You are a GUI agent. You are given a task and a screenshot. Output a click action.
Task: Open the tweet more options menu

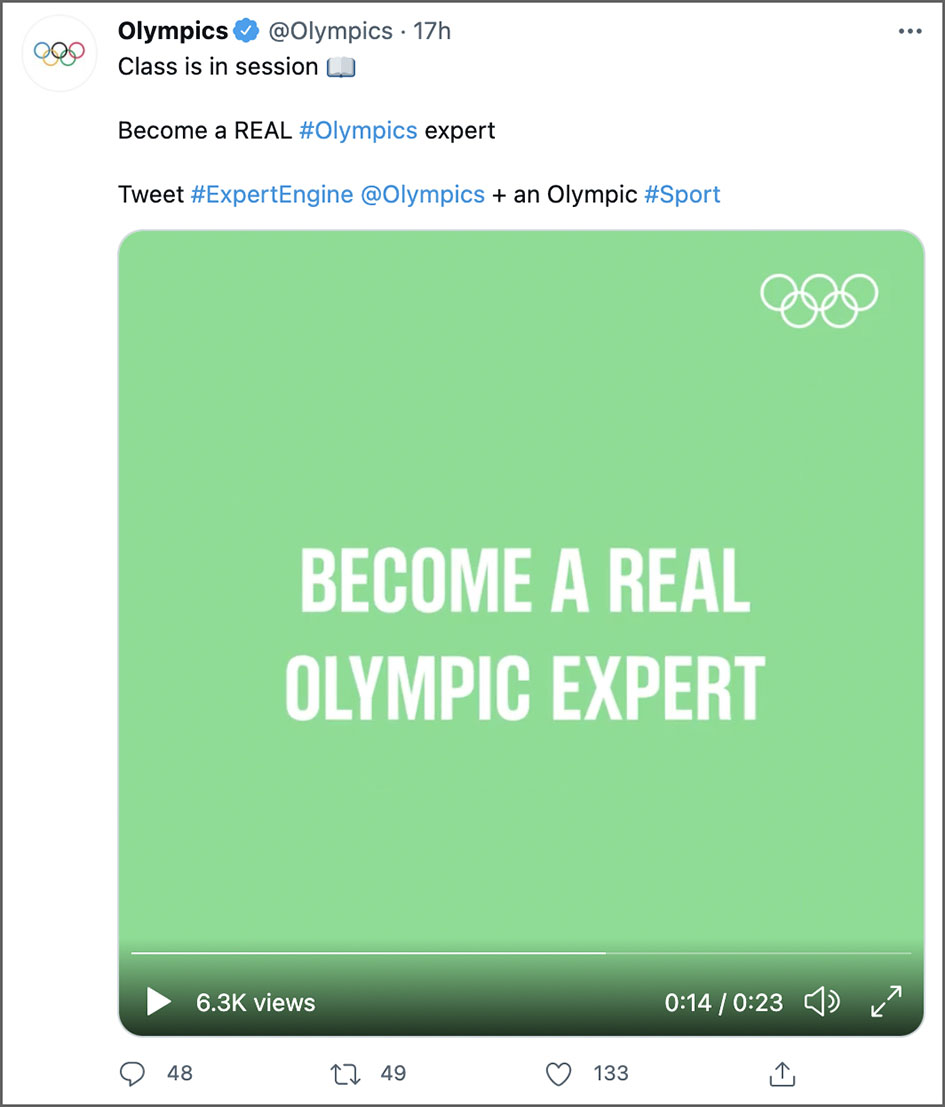pos(909,32)
